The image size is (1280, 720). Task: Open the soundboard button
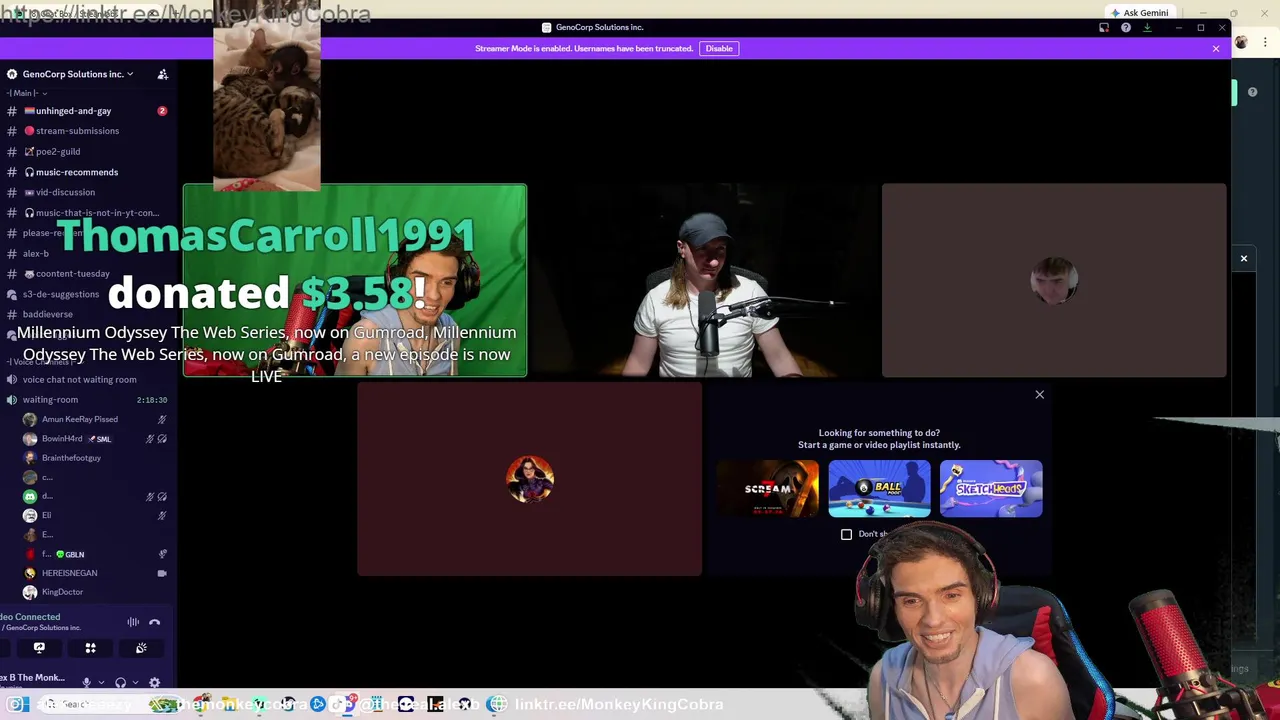pyautogui.click(x=141, y=648)
